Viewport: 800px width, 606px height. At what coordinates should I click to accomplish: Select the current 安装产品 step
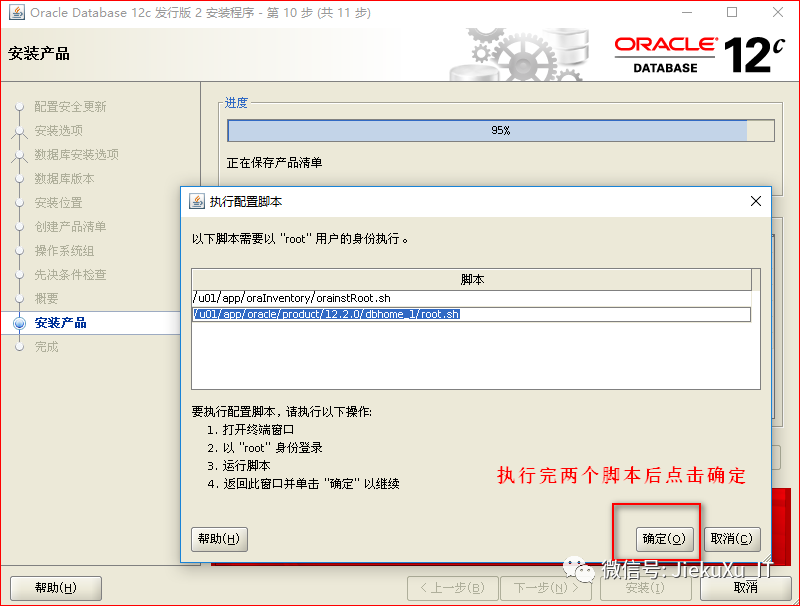61,323
